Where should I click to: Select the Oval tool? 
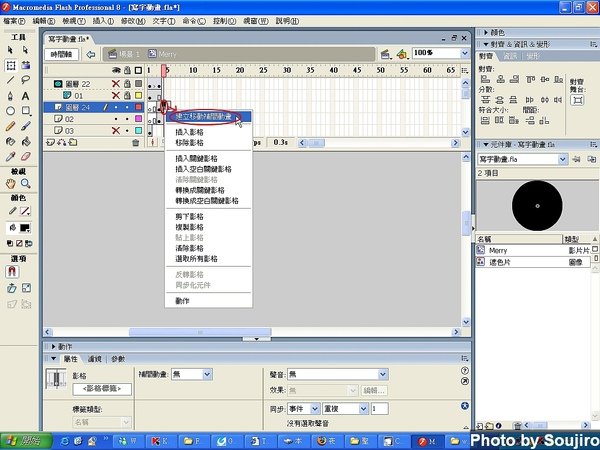10,111
